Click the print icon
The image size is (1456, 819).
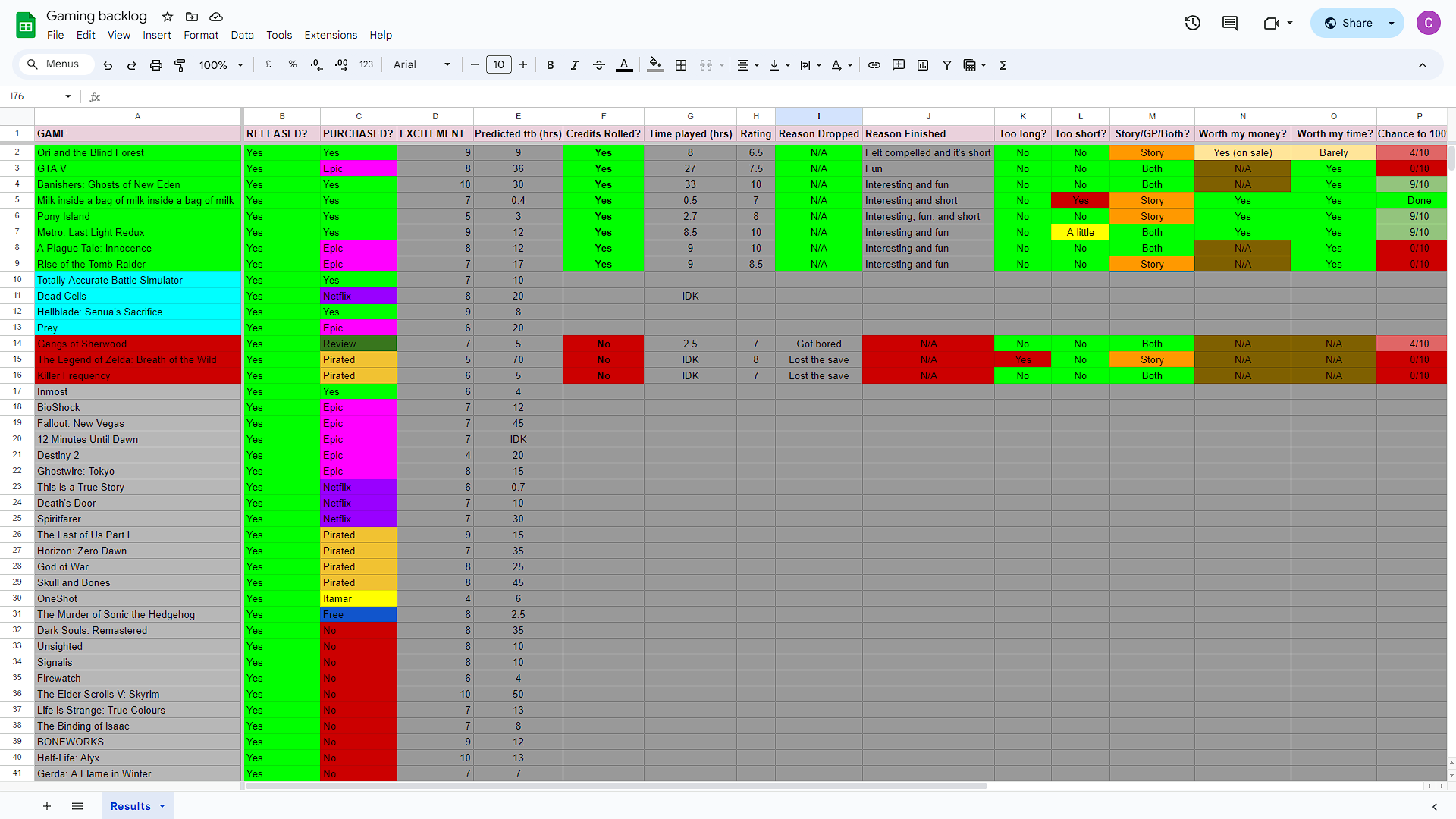tap(155, 65)
